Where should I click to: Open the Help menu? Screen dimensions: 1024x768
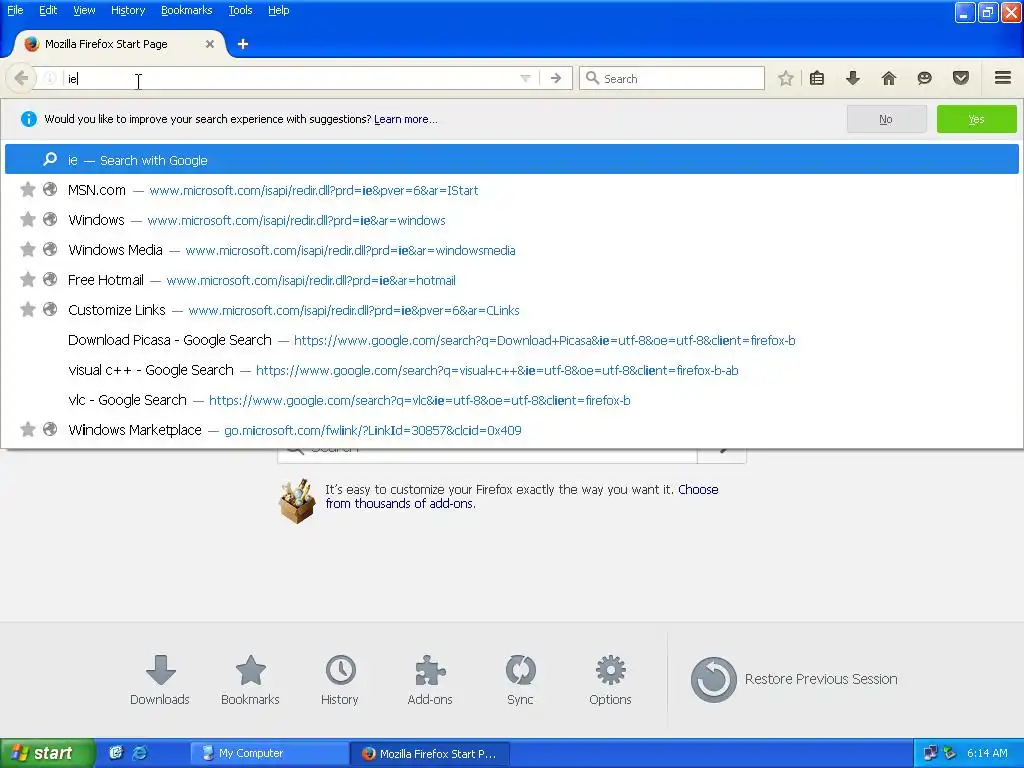pyautogui.click(x=278, y=10)
